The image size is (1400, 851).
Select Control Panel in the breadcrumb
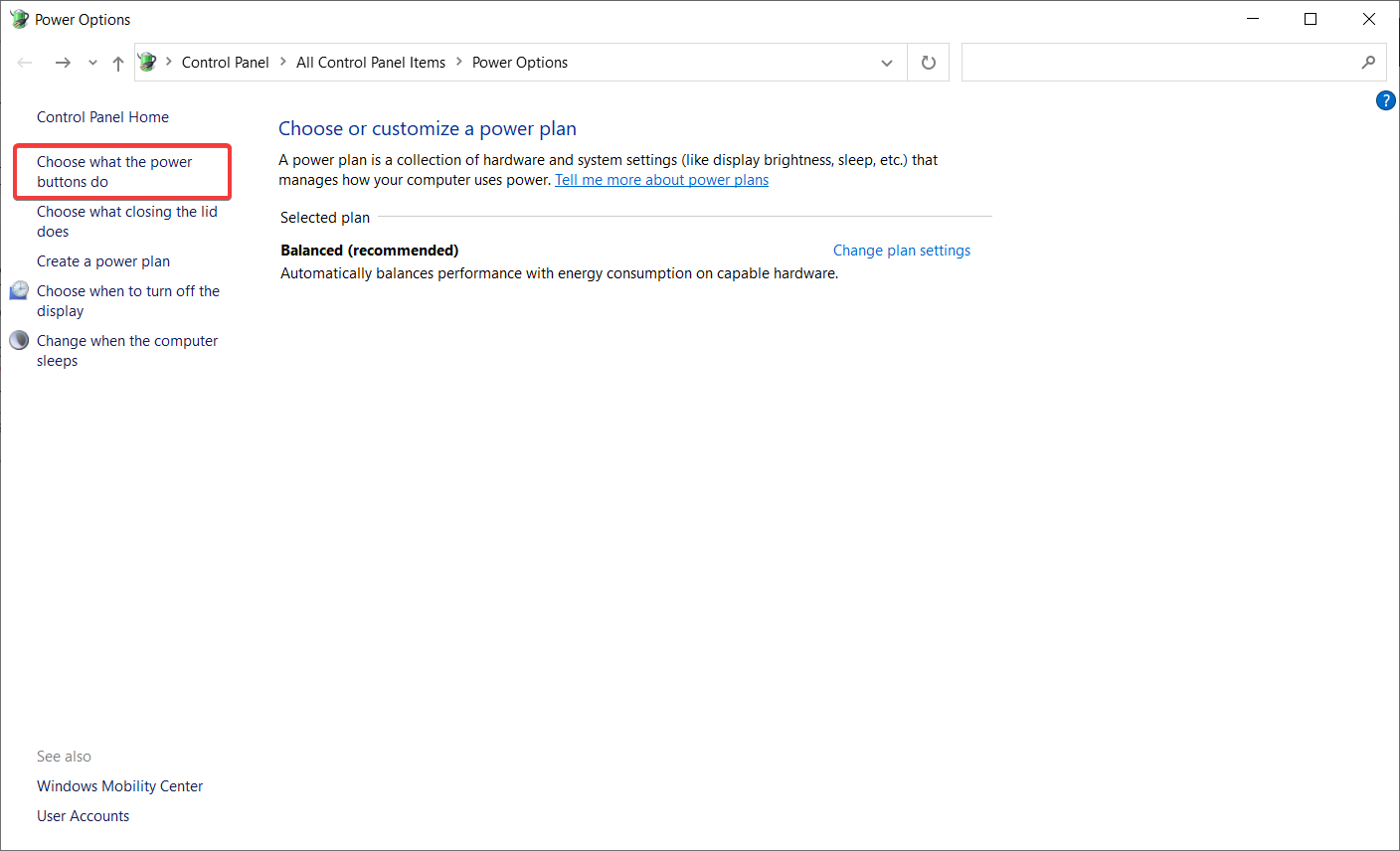(226, 62)
